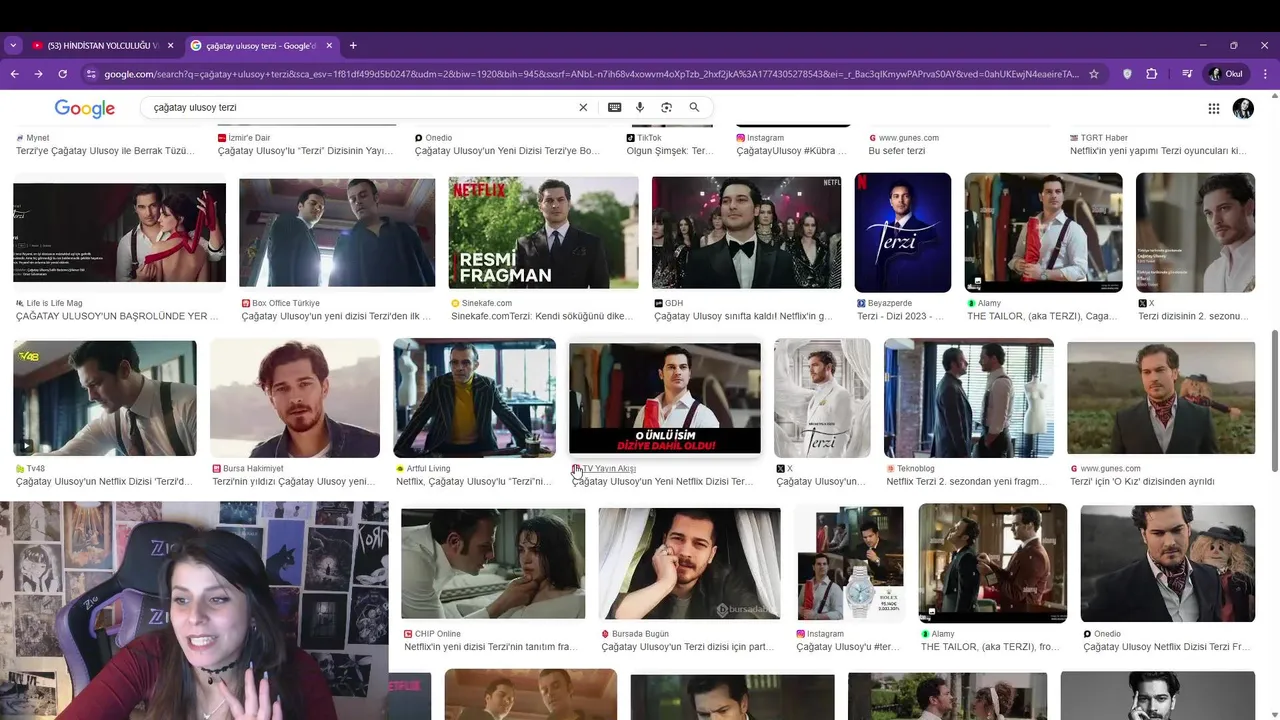The height and width of the screenshot is (720, 1280).
Task: Open the Bursada Bugün portrait thumbnail
Action: pyautogui.click(x=689, y=563)
